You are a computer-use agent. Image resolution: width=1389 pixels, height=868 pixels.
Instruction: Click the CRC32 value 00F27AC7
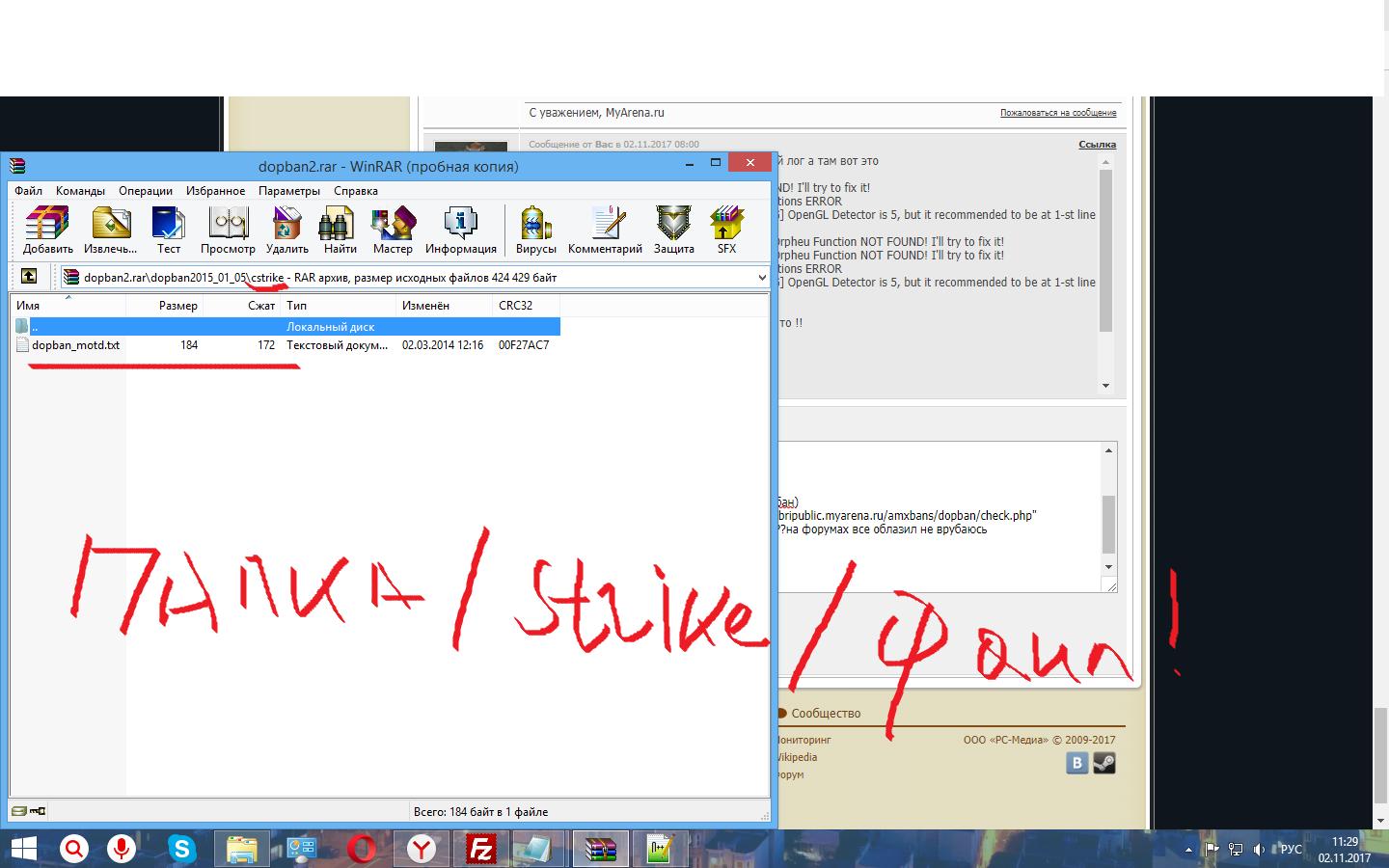(524, 345)
